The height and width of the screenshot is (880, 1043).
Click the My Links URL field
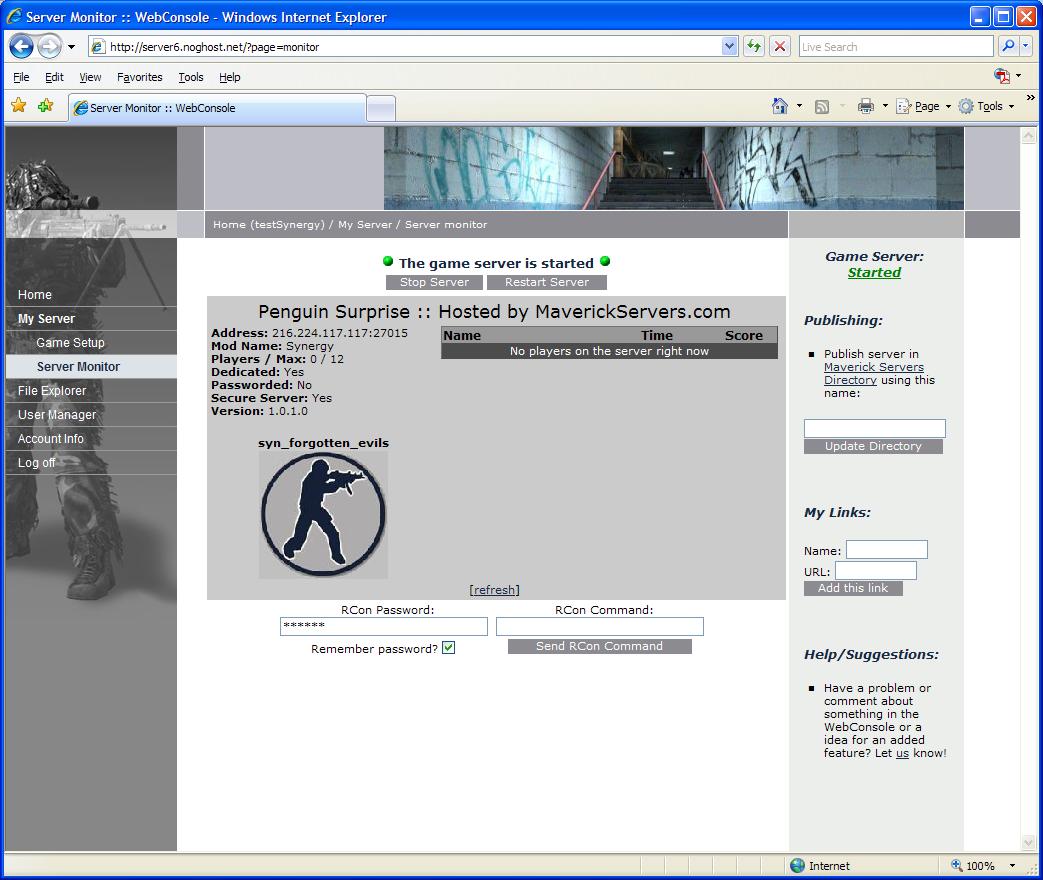pos(876,571)
